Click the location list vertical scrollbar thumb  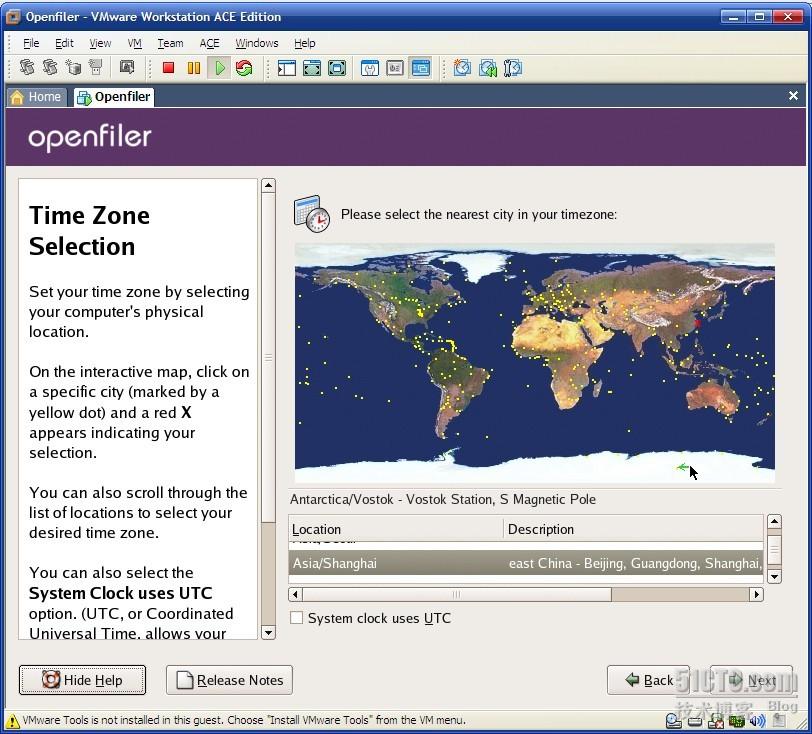pos(774,550)
